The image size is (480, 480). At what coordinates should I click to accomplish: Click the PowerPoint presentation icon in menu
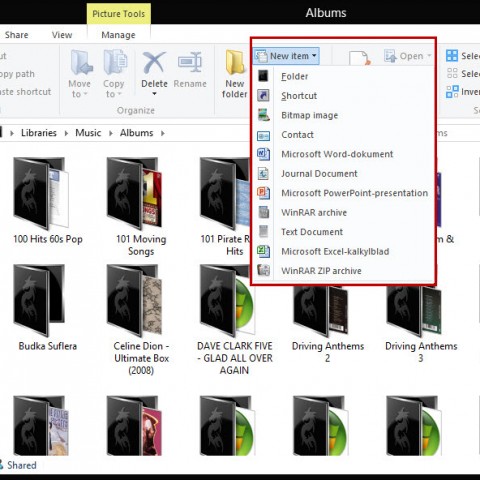click(263, 193)
